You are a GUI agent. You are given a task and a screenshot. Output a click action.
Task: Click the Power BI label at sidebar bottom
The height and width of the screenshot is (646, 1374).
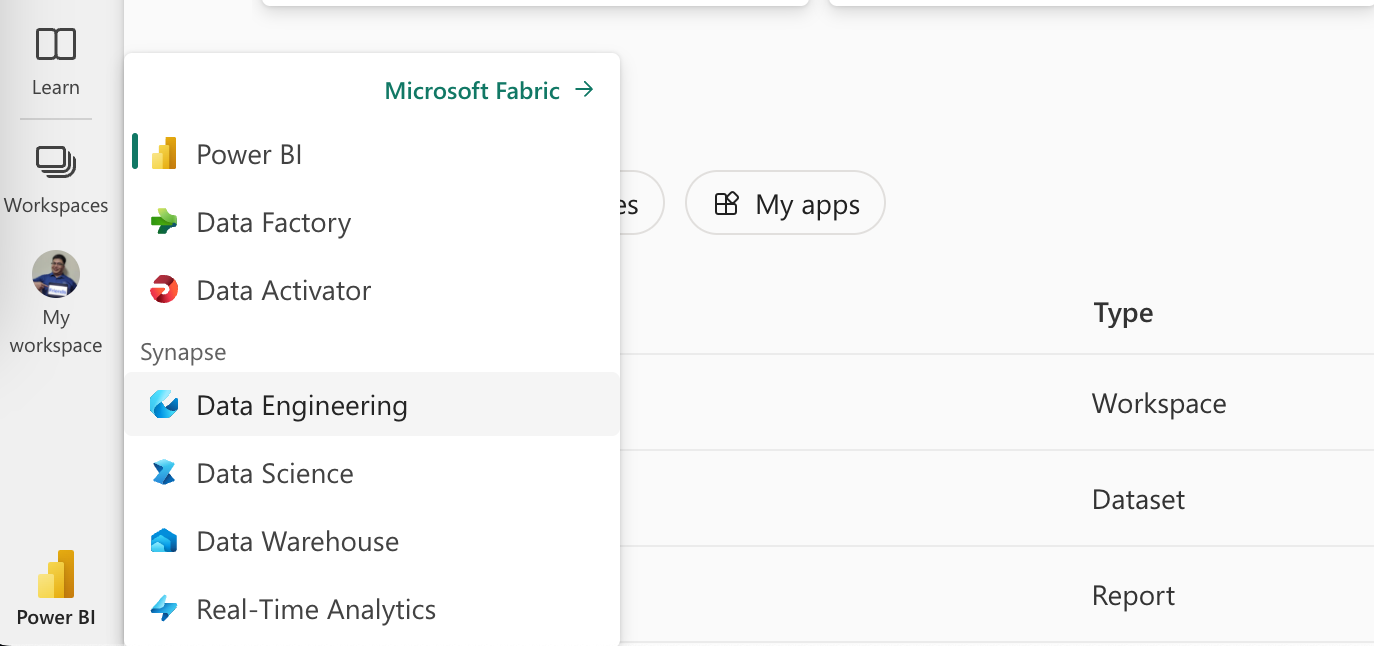point(56,617)
